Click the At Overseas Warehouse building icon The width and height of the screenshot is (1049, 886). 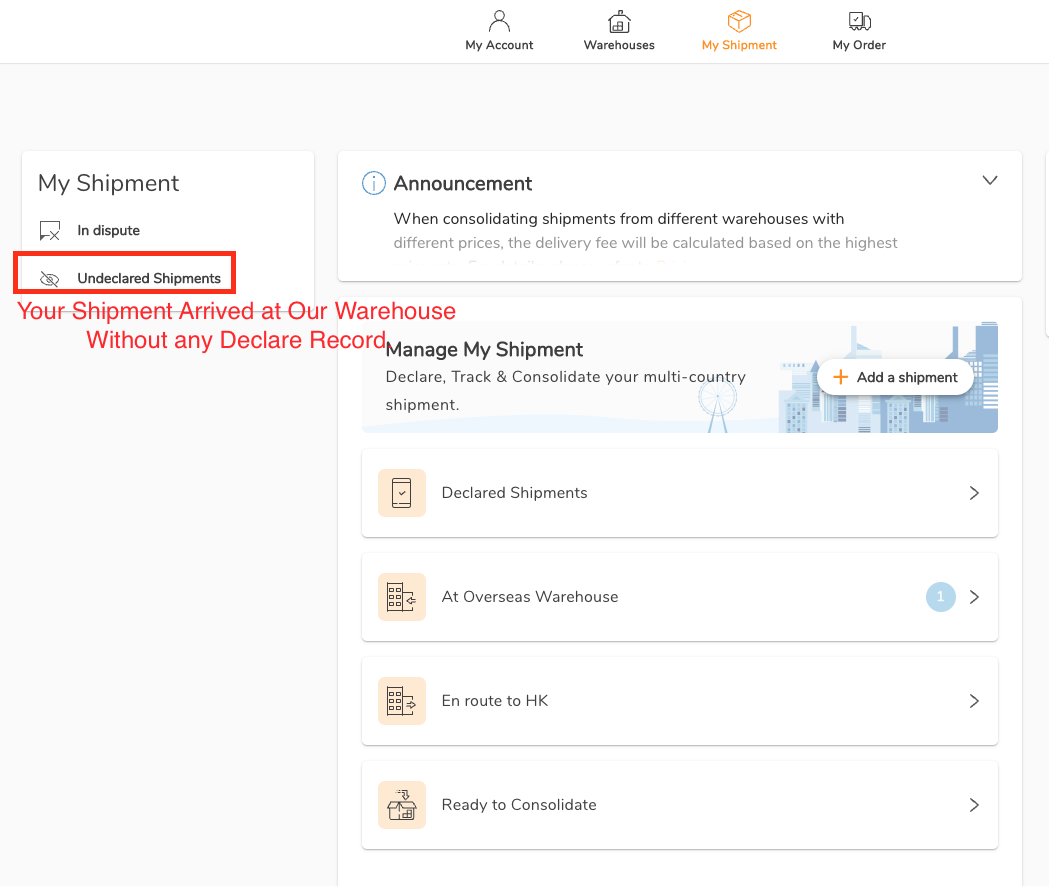click(402, 597)
